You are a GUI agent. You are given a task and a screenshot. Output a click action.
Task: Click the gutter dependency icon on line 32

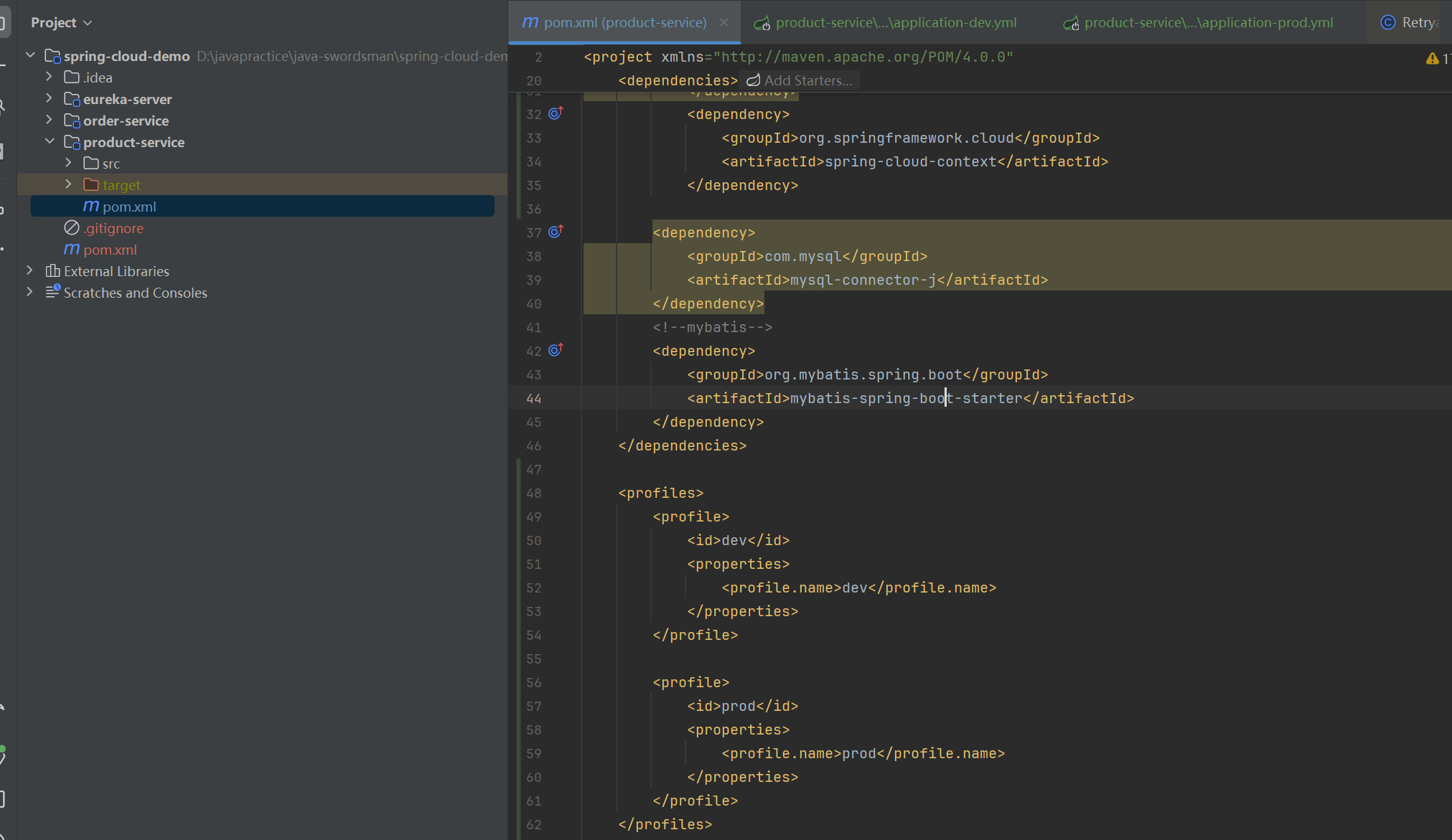(x=556, y=113)
